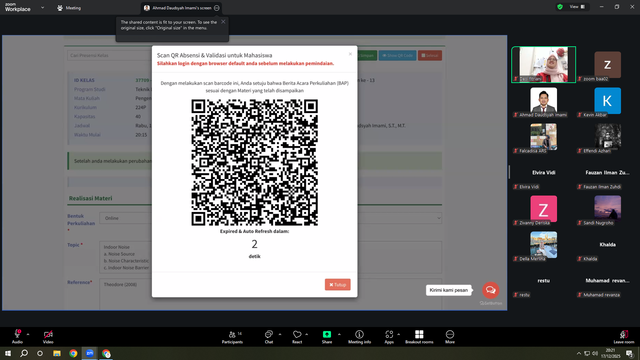Open the Apps panel
The image size is (640, 360).
pyautogui.click(x=389, y=337)
